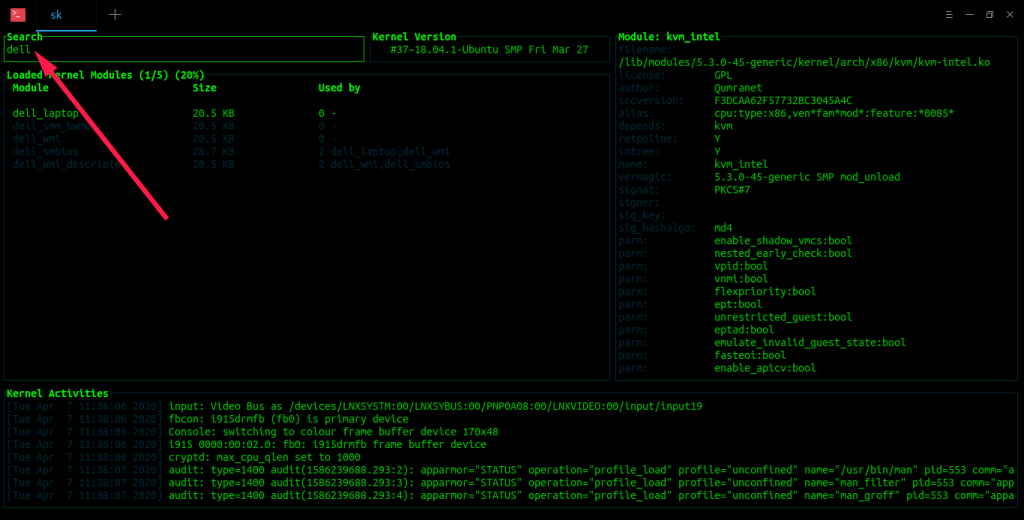Click used-by text dell_laptop,dell_wmi
This screenshot has width=1024, height=520.
tap(390, 152)
